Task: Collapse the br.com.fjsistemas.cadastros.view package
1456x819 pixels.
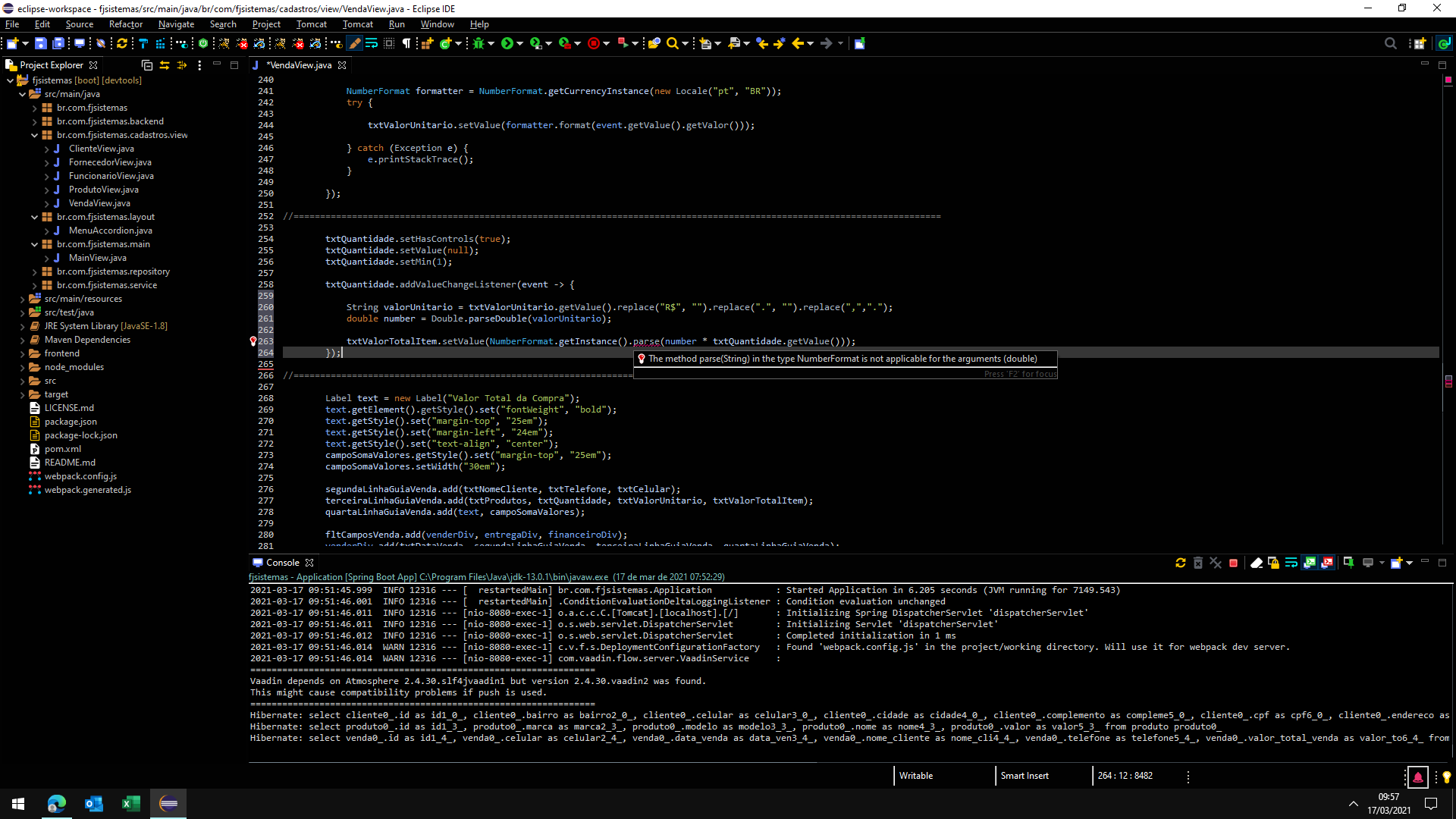Action: pos(35,135)
